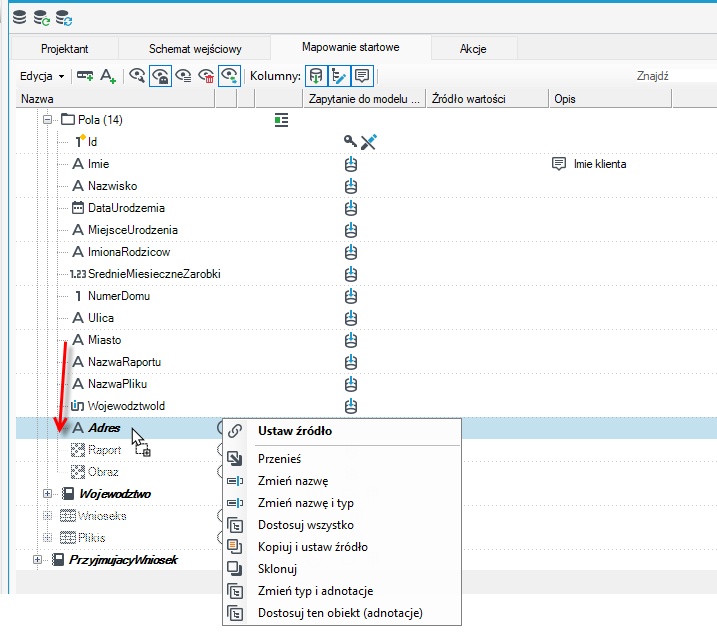Click the green list icon in Pola row
This screenshot has width=717, height=634.
click(x=281, y=120)
